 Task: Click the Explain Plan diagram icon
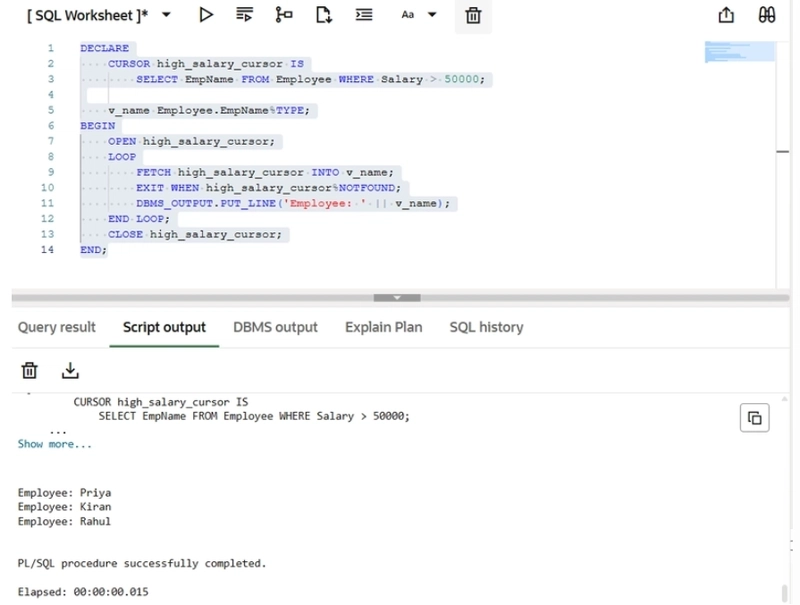pos(284,15)
